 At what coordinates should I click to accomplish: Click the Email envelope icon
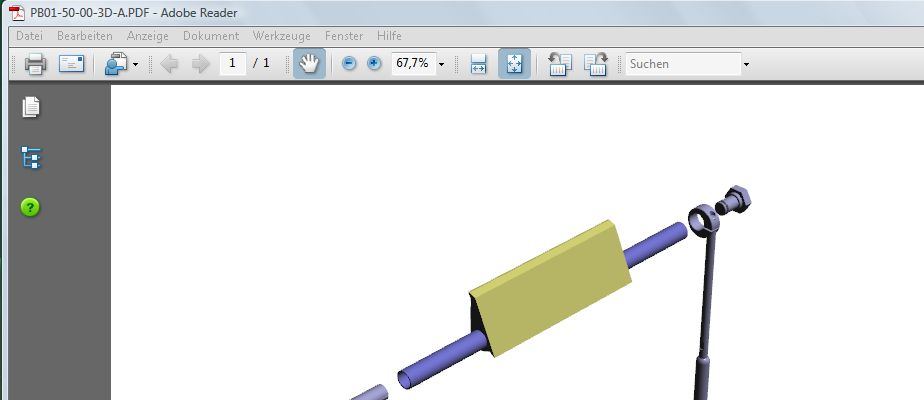coord(71,64)
